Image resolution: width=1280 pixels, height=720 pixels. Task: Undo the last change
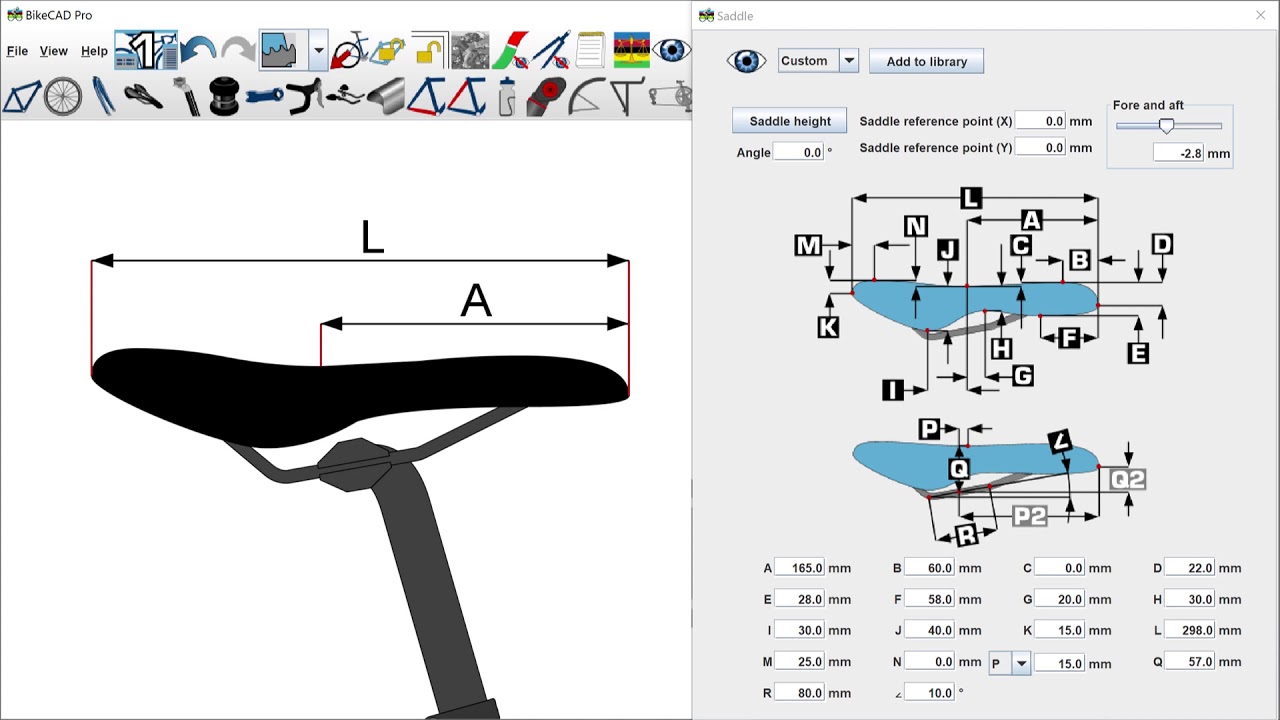[x=199, y=50]
